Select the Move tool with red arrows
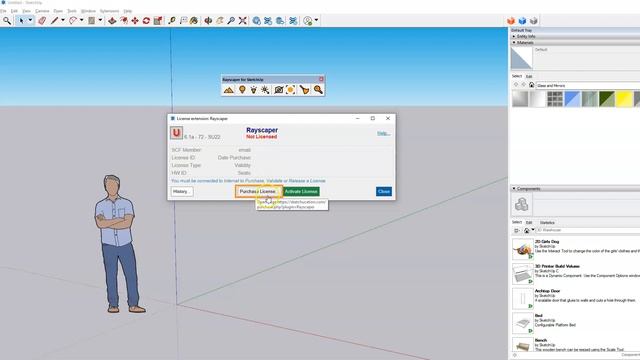 coord(135,20)
